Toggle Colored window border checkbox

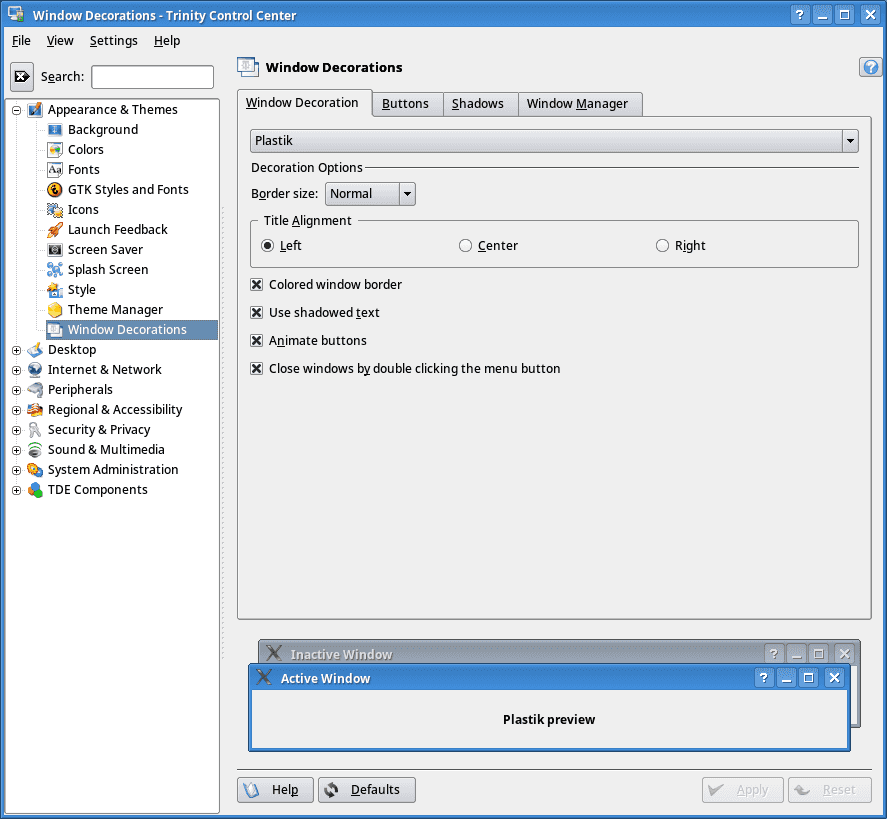pyautogui.click(x=256, y=285)
